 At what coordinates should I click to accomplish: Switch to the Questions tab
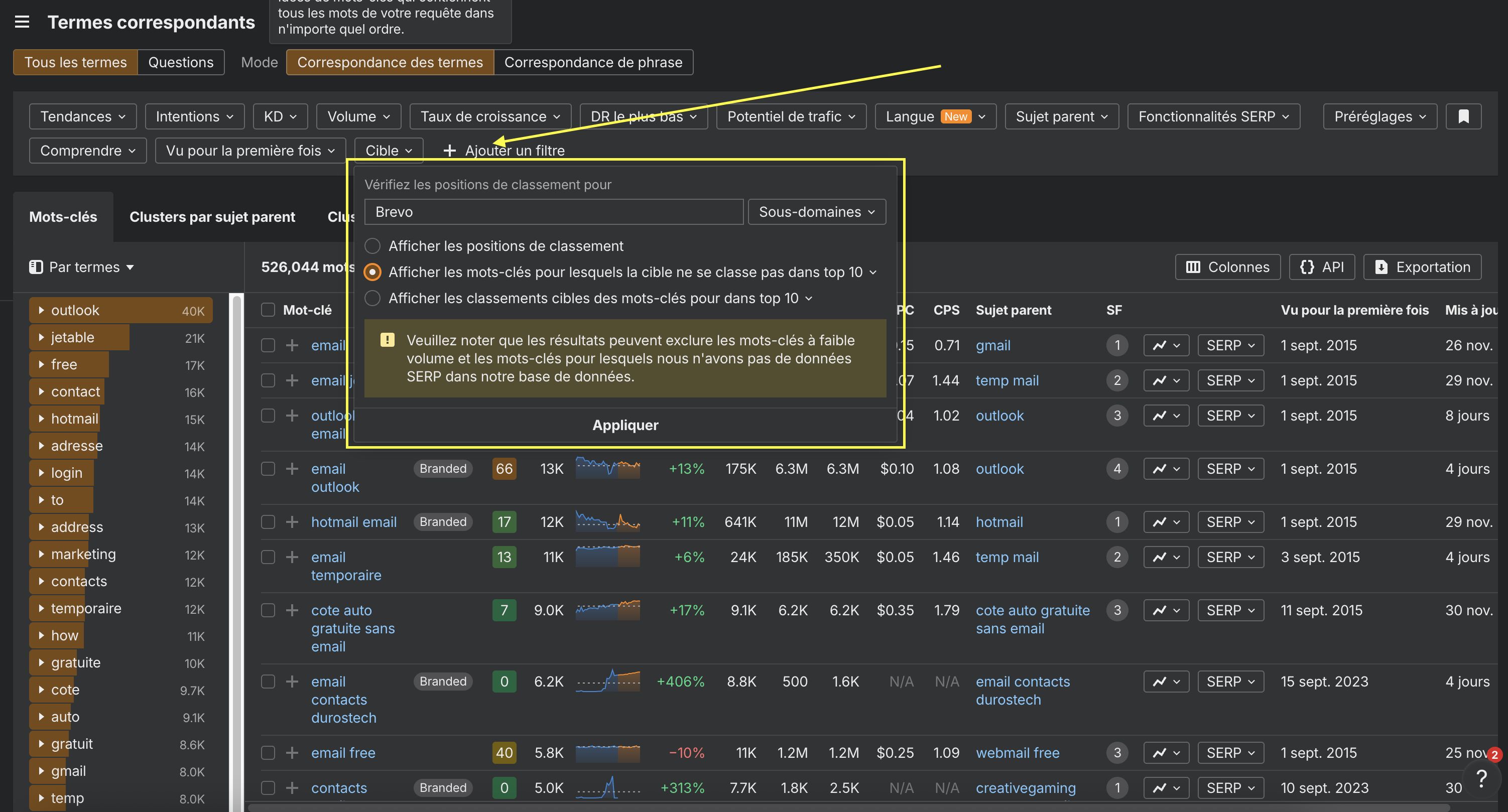pos(180,62)
